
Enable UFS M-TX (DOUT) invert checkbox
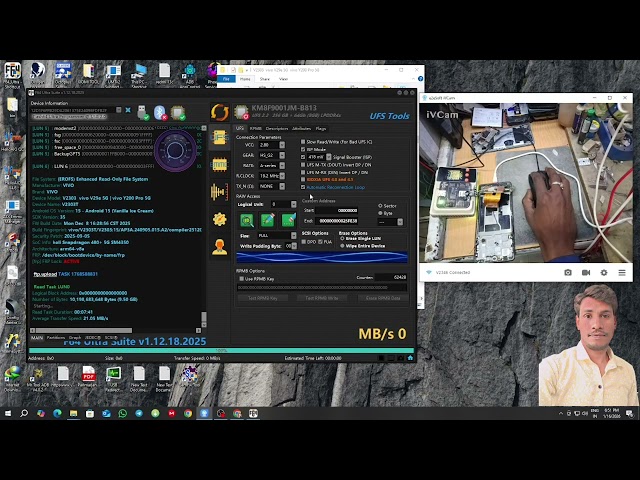pos(303,165)
